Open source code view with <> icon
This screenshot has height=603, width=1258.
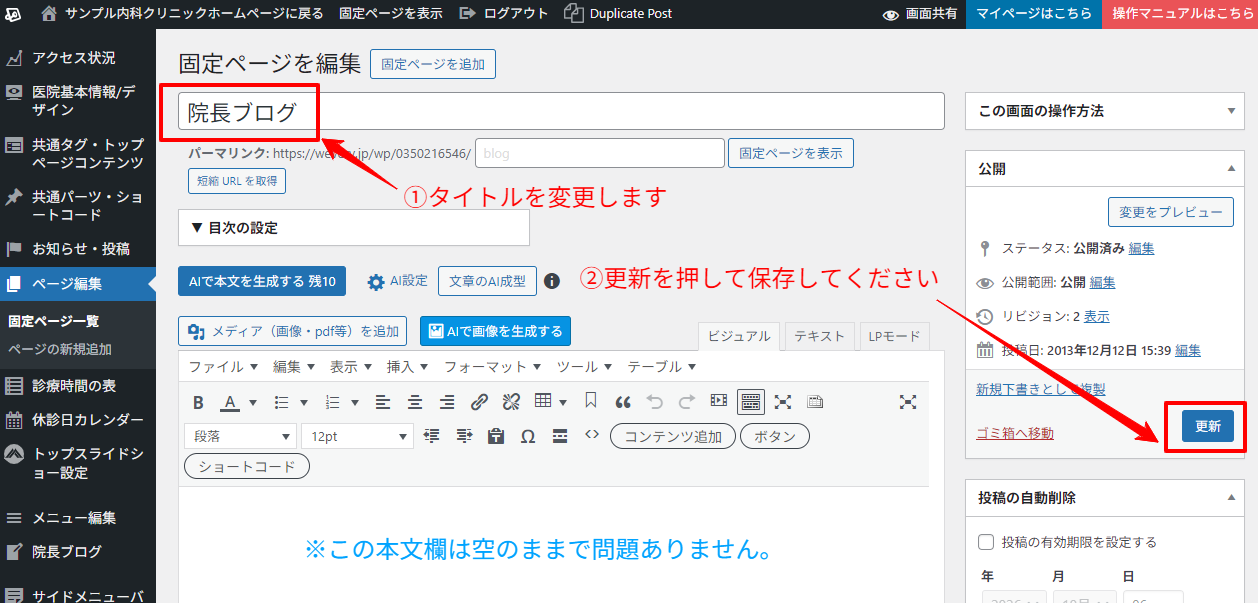[591, 435]
